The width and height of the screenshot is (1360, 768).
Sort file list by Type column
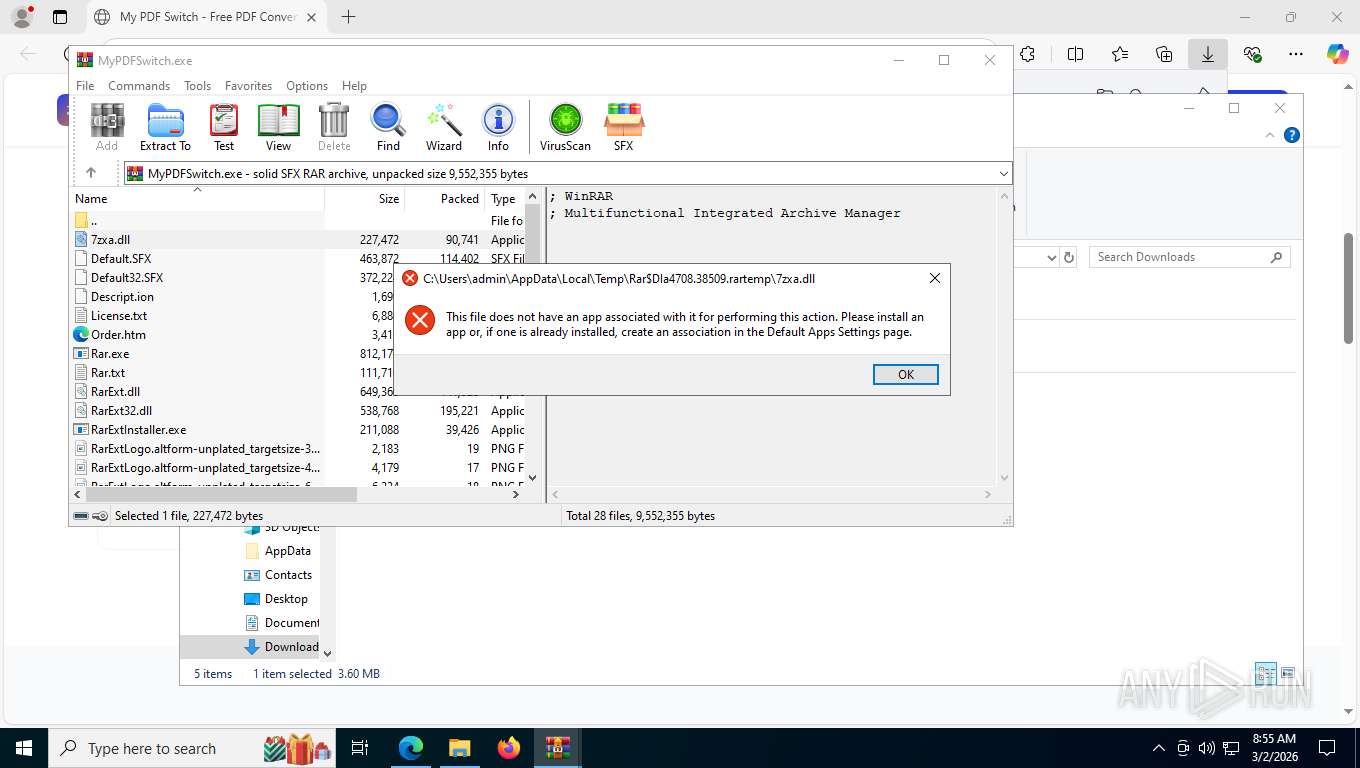[505, 198]
